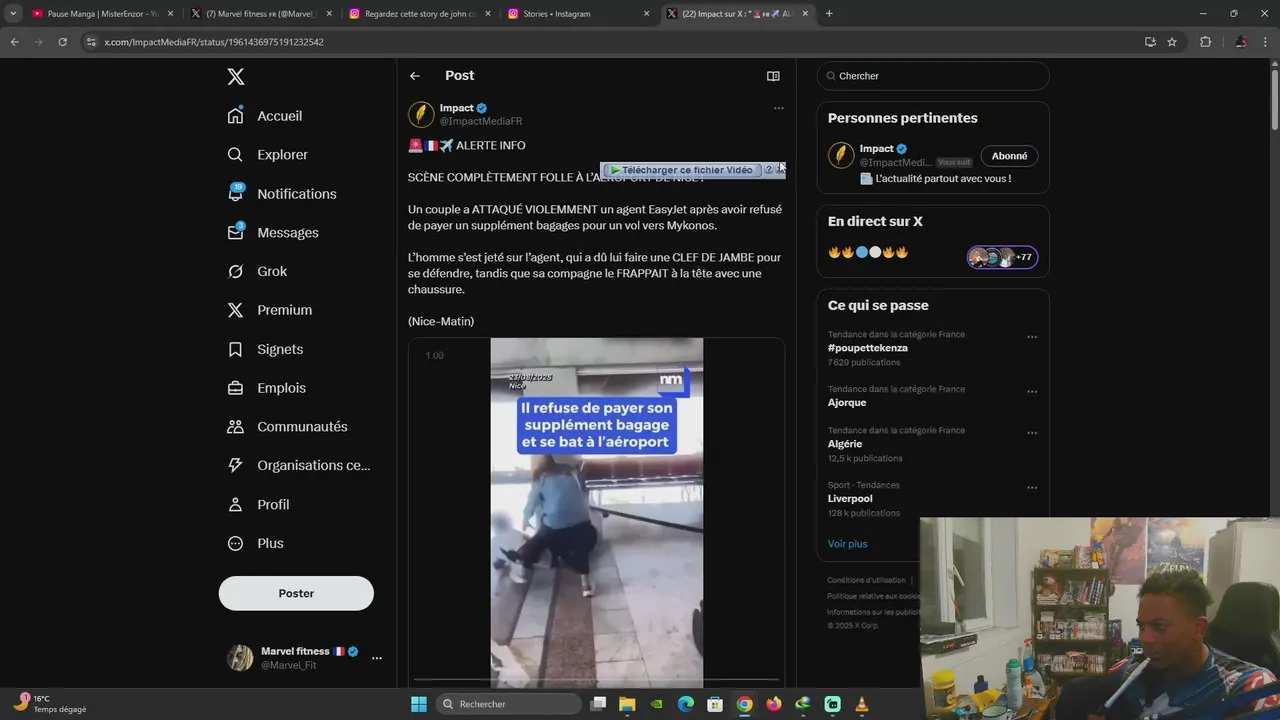This screenshot has height=720, width=1280.
Task: Open the Emplois briefcase icon
Action: [235, 388]
